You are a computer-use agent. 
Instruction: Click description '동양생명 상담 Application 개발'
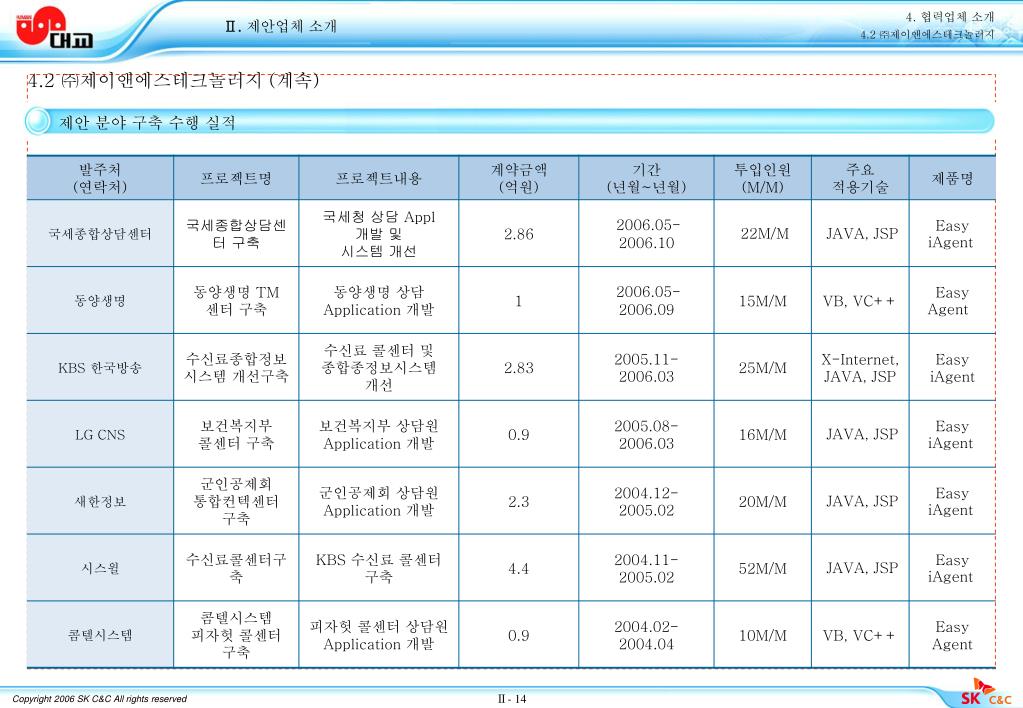pos(378,301)
